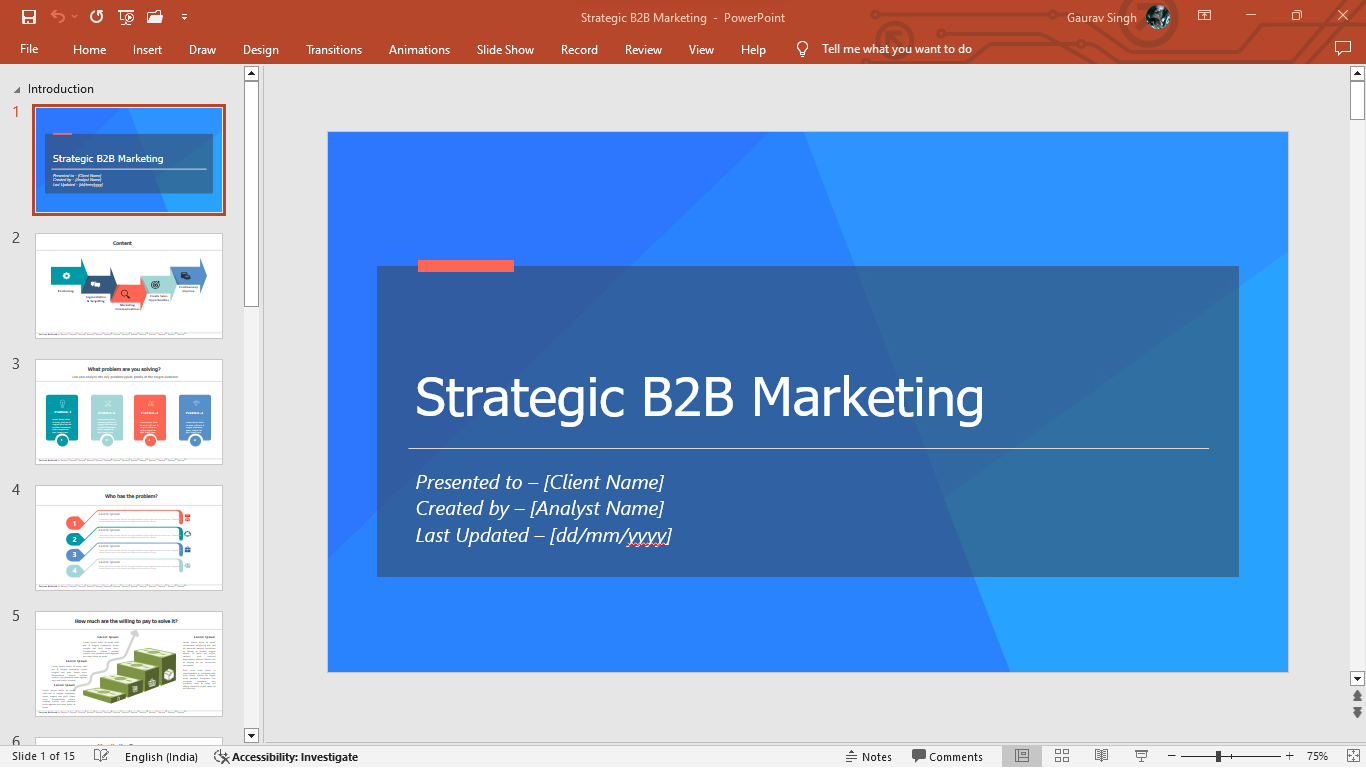The image size is (1366, 768).
Task: Click 'Slide 1 of 15' status indicator
Action: (43, 757)
